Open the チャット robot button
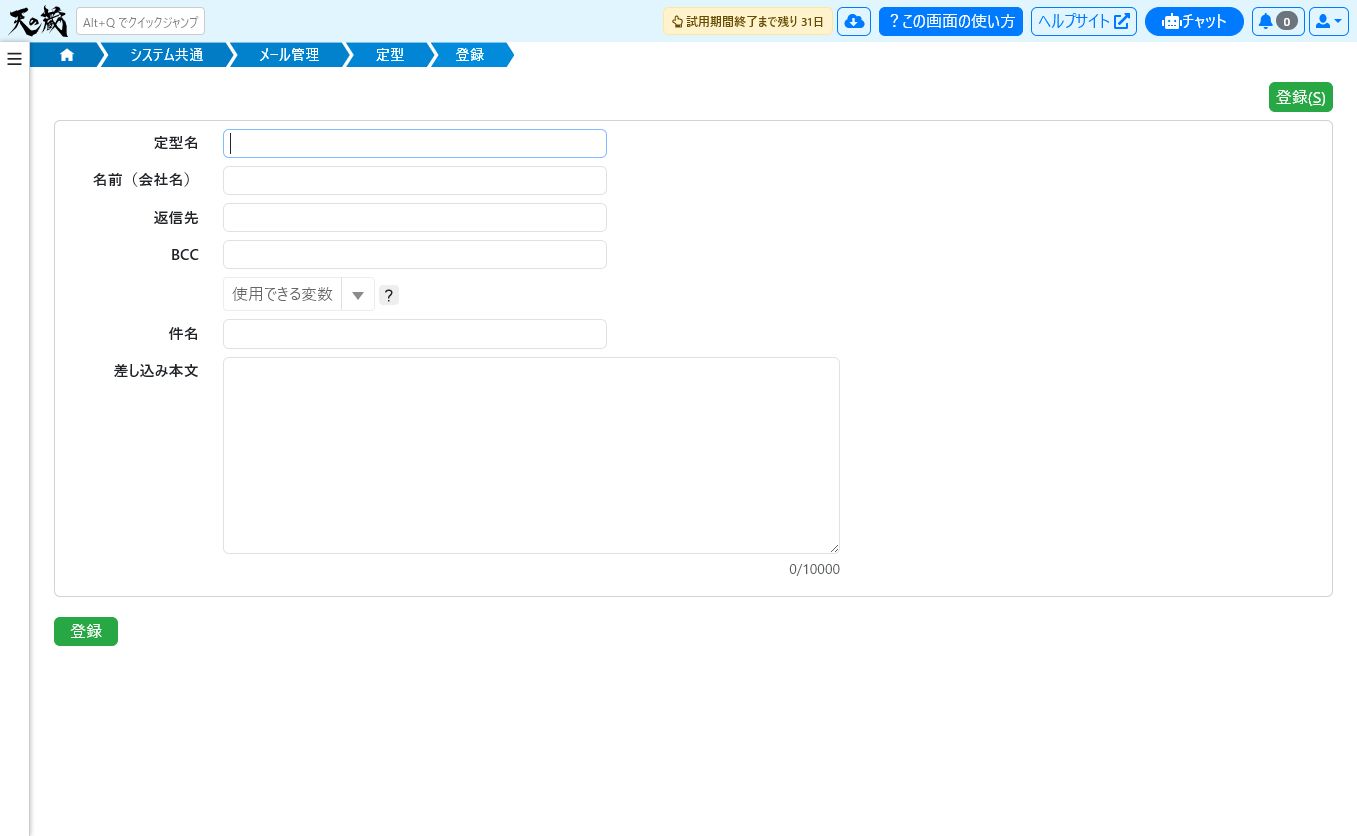Image resolution: width=1357 pixels, height=836 pixels. [1194, 21]
